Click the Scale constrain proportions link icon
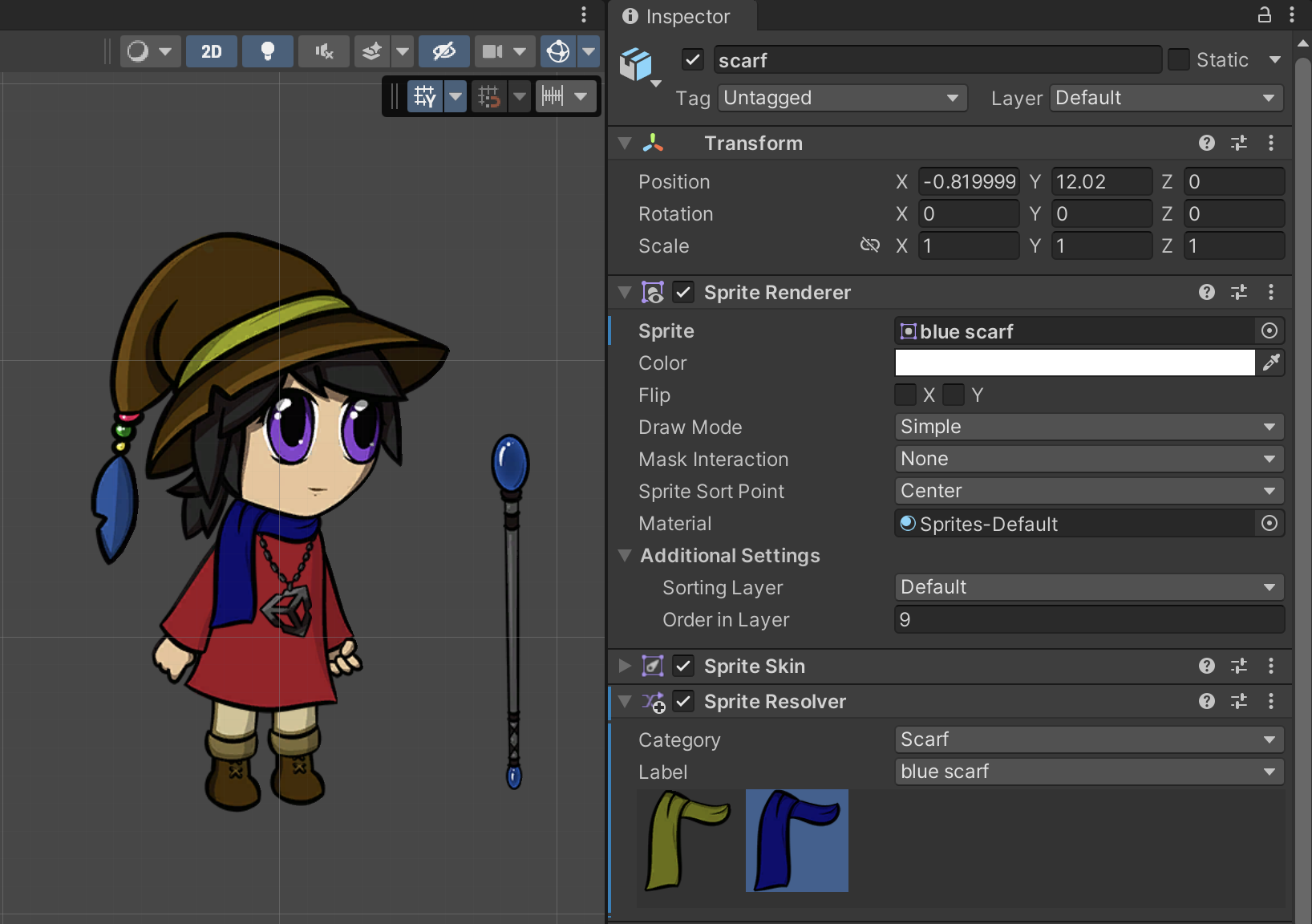The height and width of the screenshot is (924, 1312). click(x=870, y=245)
